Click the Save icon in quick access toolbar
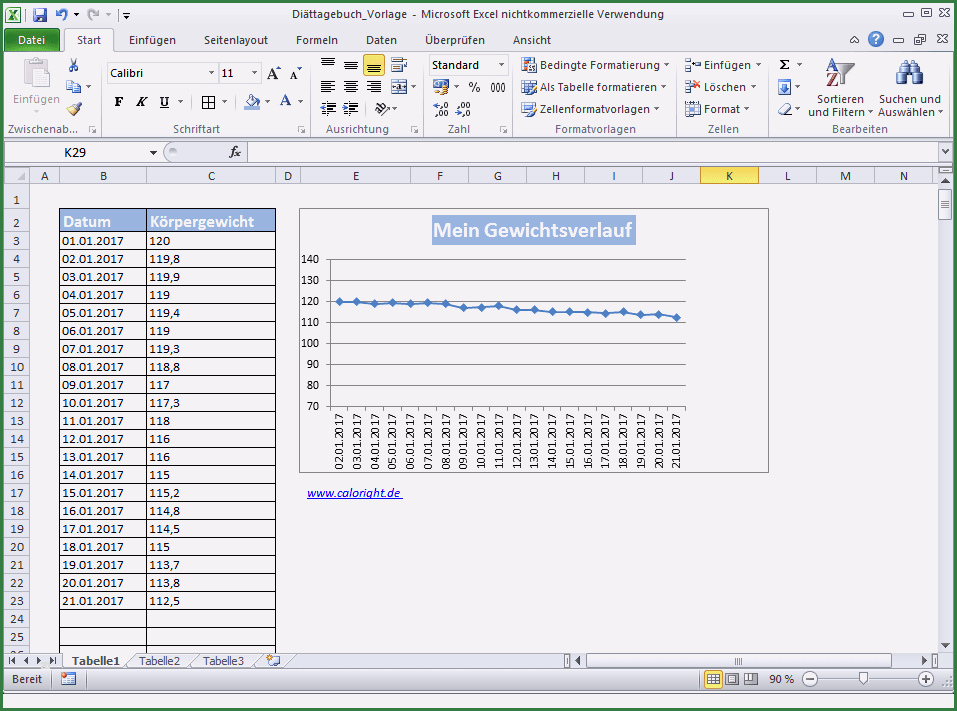This screenshot has height=711, width=957. (x=40, y=15)
